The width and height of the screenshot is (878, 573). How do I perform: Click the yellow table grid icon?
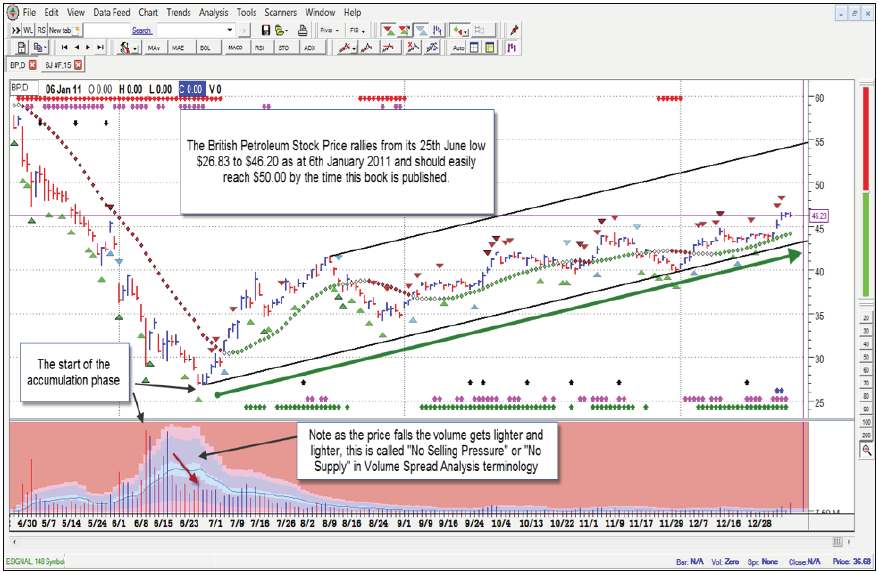pyautogui.click(x=490, y=48)
